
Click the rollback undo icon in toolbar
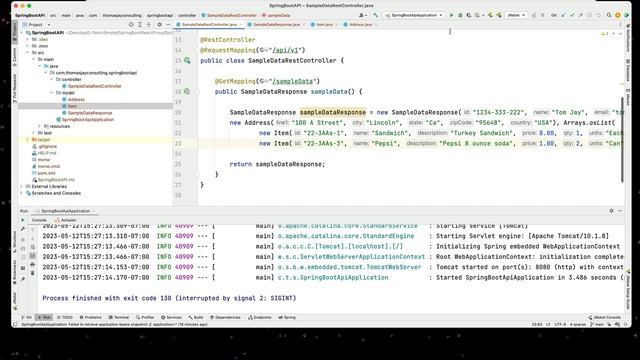(x=598, y=15)
